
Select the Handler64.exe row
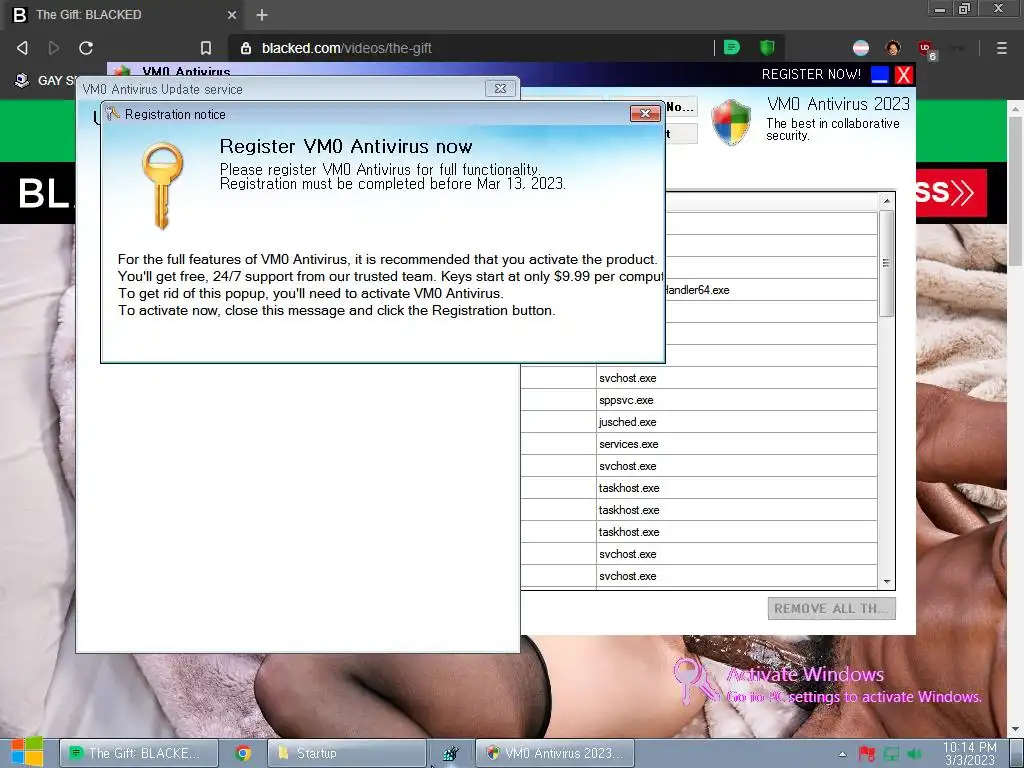coord(771,290)
